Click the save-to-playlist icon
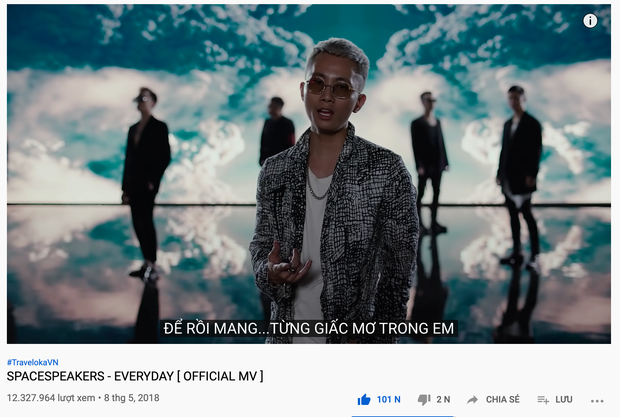The image size is (620, 417). 543,400
